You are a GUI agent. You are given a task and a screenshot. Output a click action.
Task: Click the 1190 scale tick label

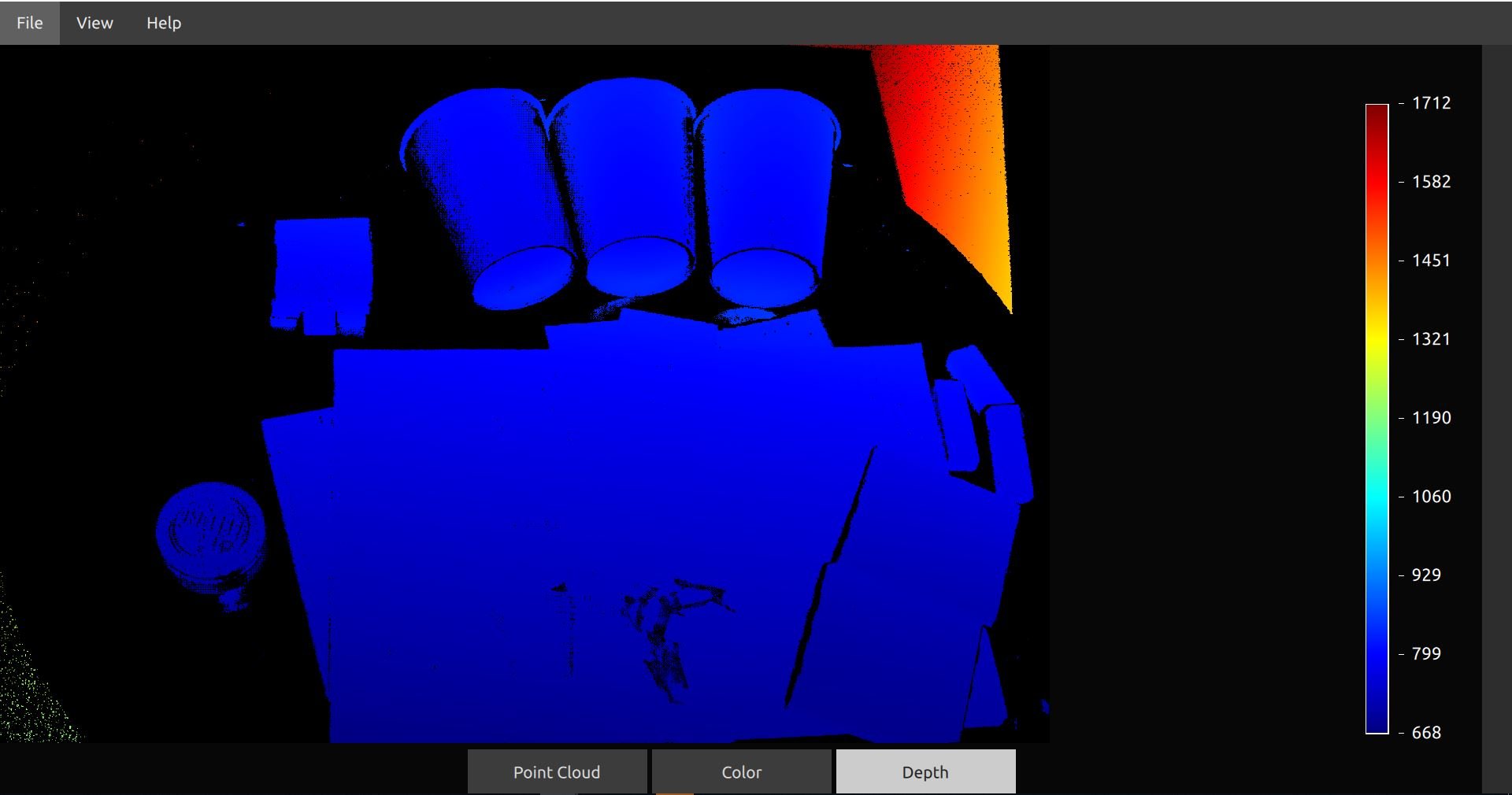[1431, 418]
